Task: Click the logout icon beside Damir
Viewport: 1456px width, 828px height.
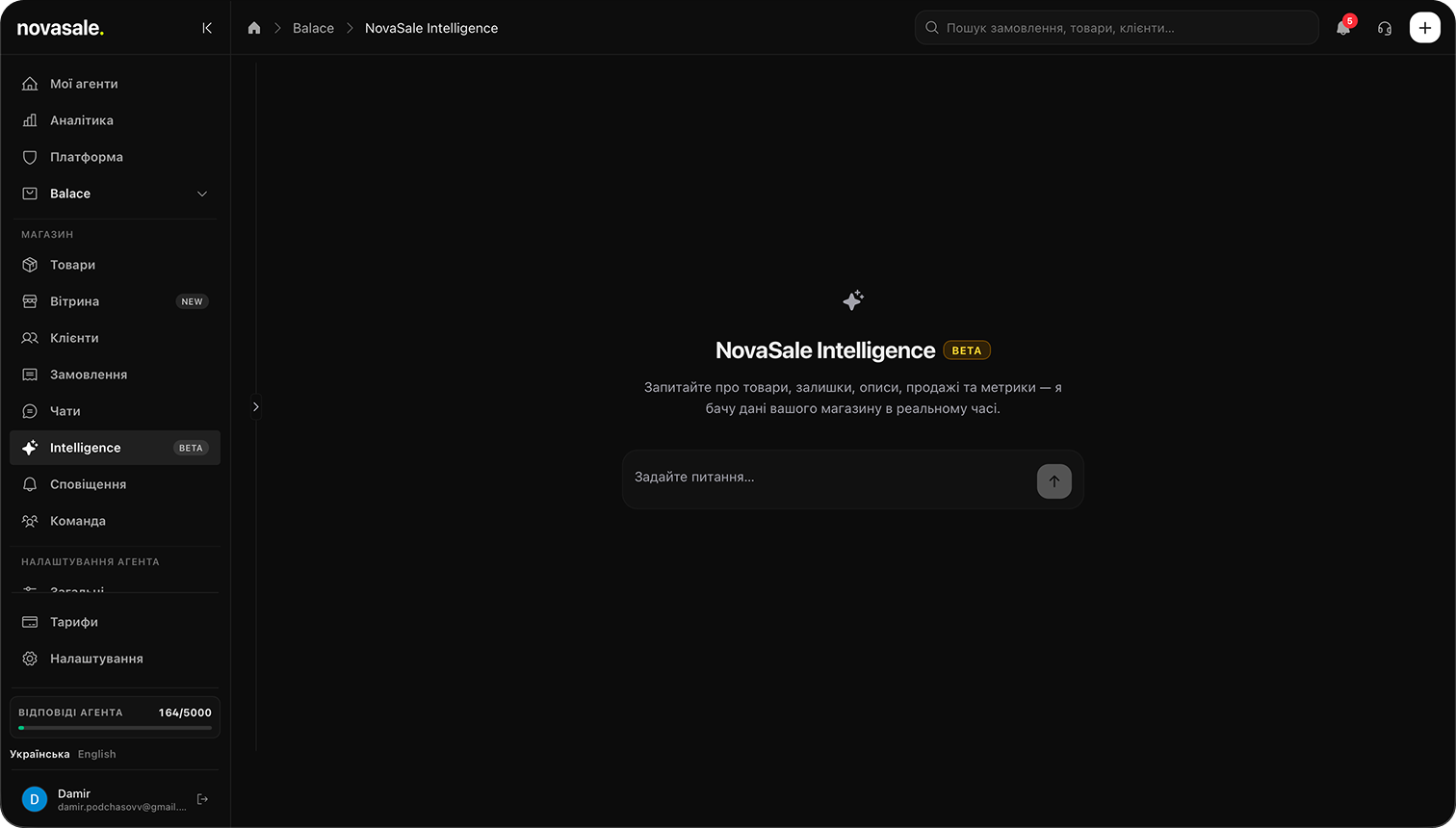Action: (x=202, y=799)
